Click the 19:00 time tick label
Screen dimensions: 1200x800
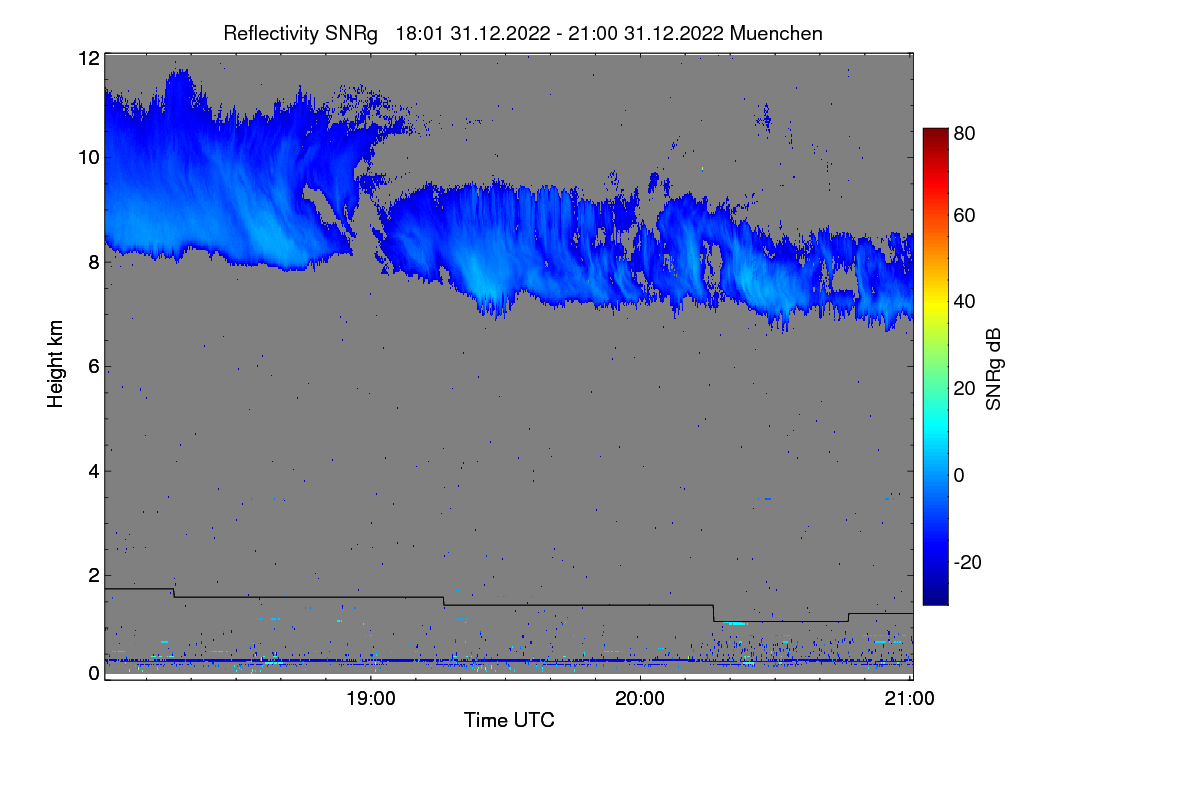coord(371,700)
